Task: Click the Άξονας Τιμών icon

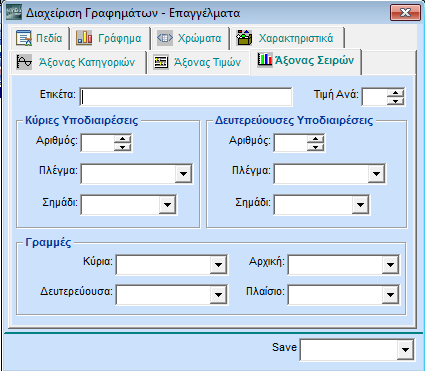Action: click(161, 62)
